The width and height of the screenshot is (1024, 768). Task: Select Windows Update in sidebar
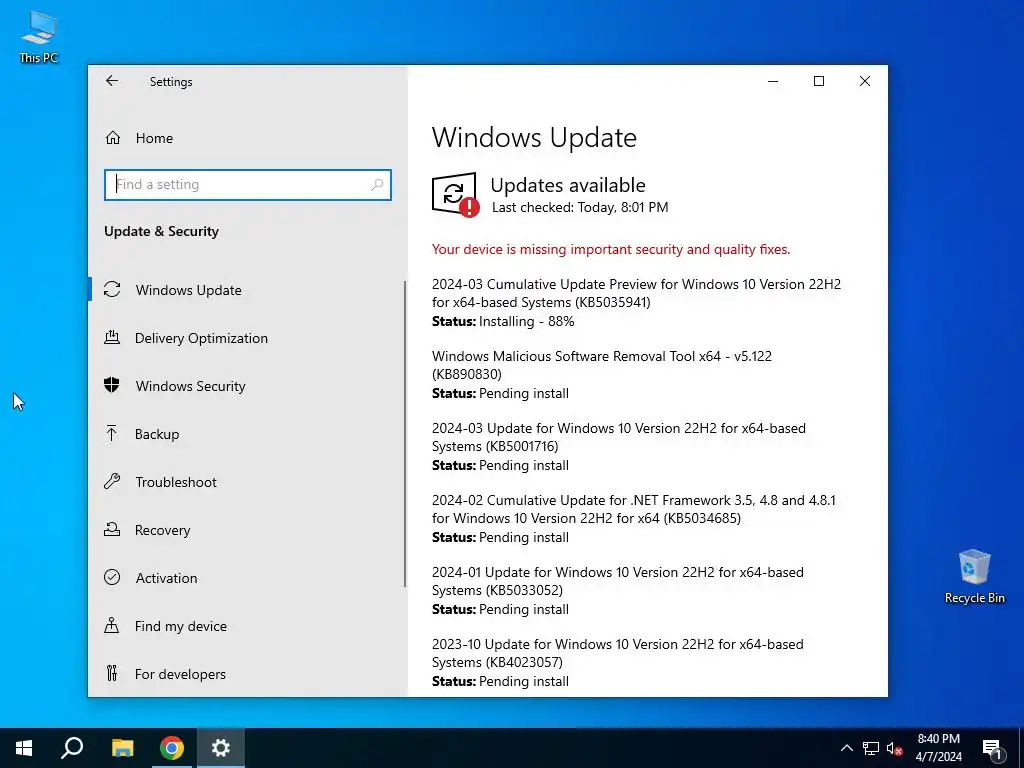pyautogui.click(x=247, y=290)
